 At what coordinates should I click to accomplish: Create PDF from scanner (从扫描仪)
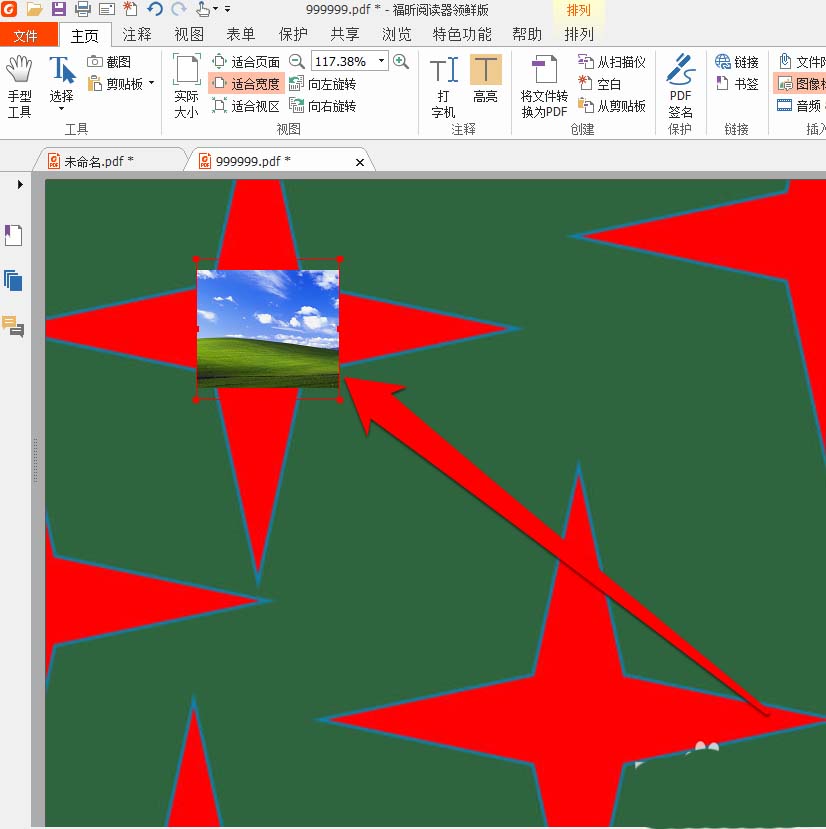pyautogui.click(x=612, y=61)
